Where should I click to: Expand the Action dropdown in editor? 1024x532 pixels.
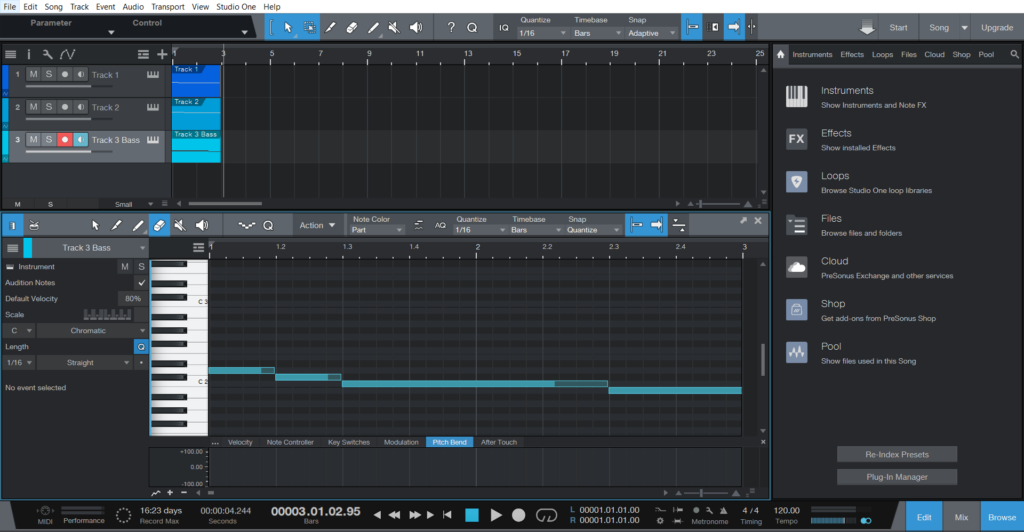point(317,225)
